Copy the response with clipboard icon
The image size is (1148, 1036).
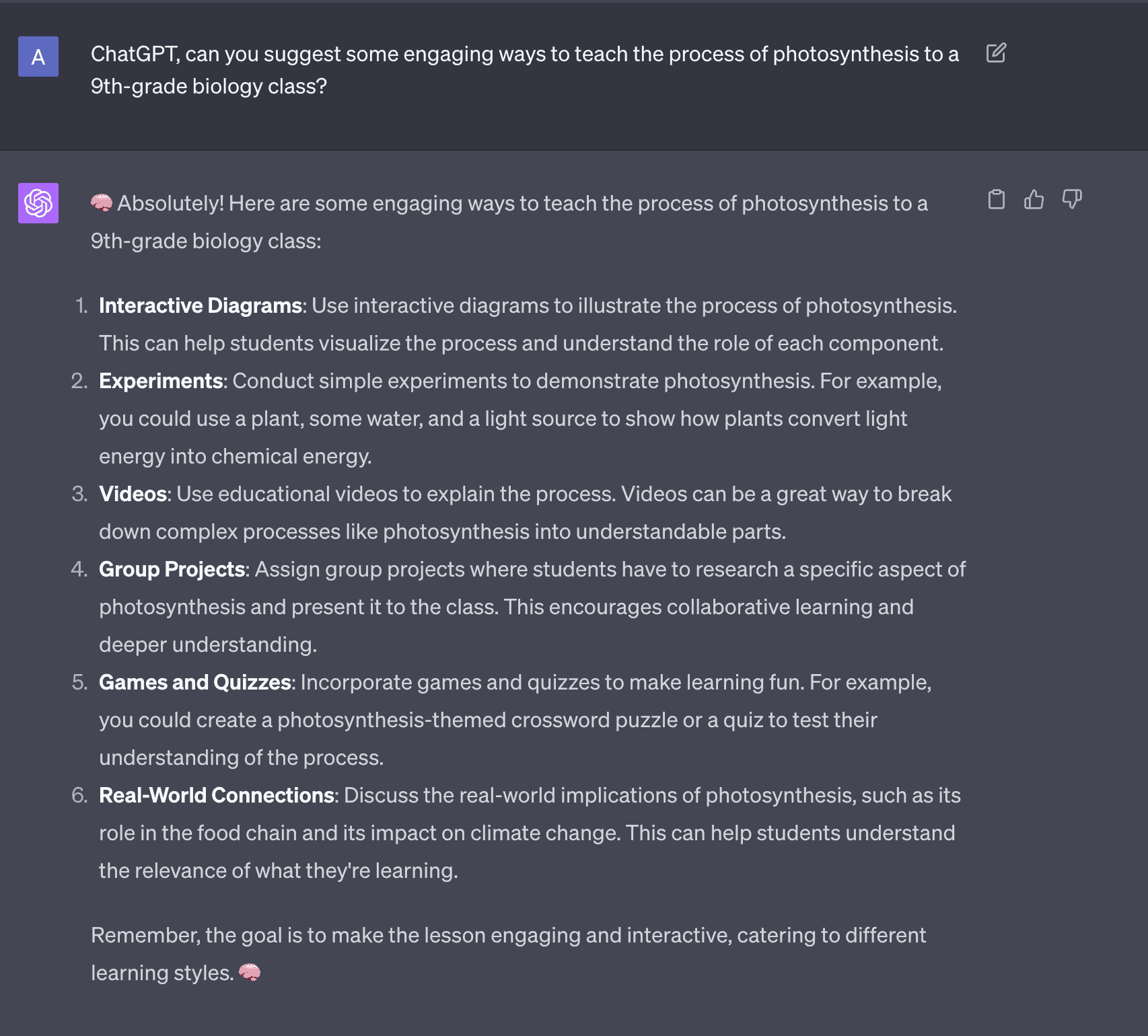click(997, 200)
